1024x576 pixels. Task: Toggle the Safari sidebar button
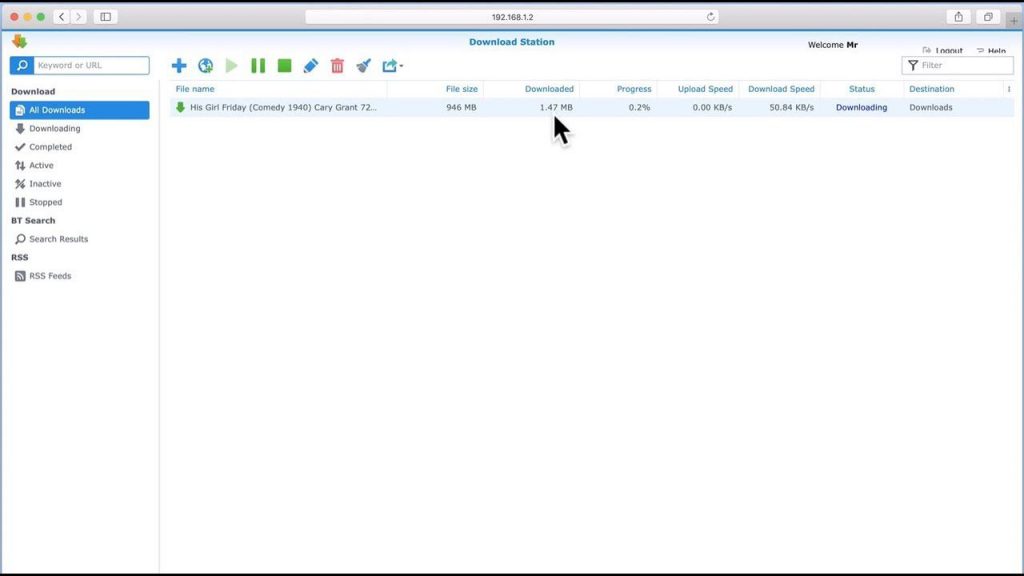[x=105, y=16]
